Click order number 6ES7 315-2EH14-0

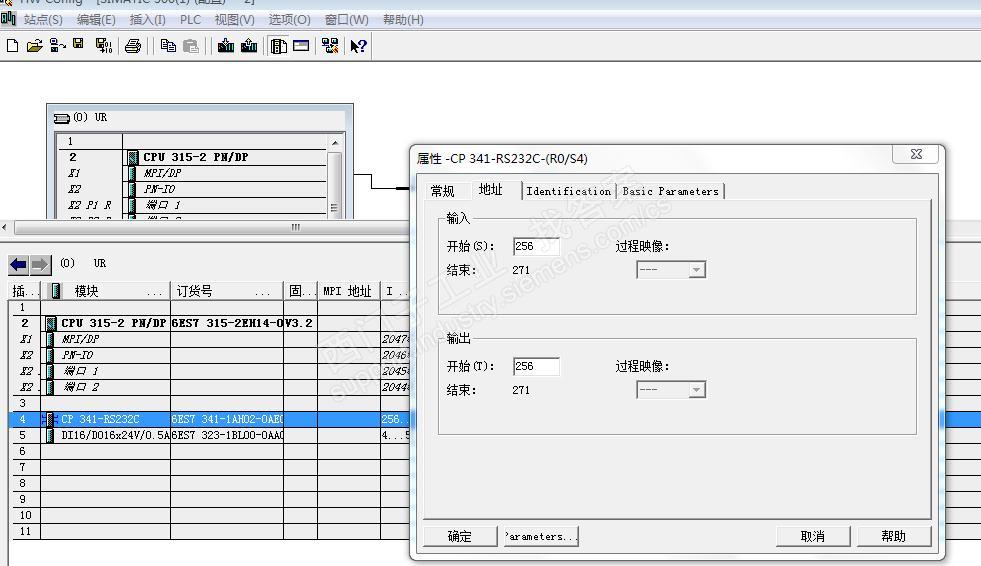[227, 323]
